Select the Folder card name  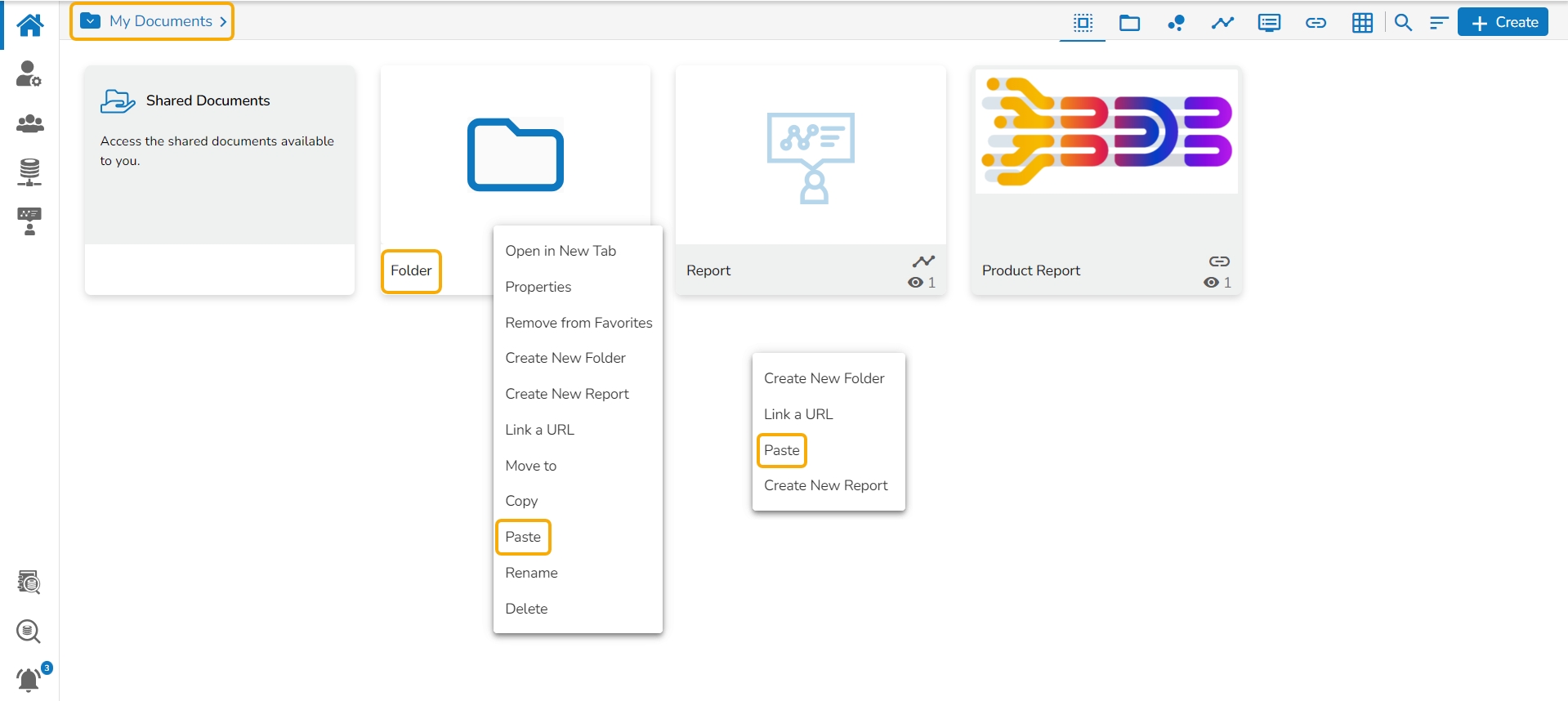(411, 270)
